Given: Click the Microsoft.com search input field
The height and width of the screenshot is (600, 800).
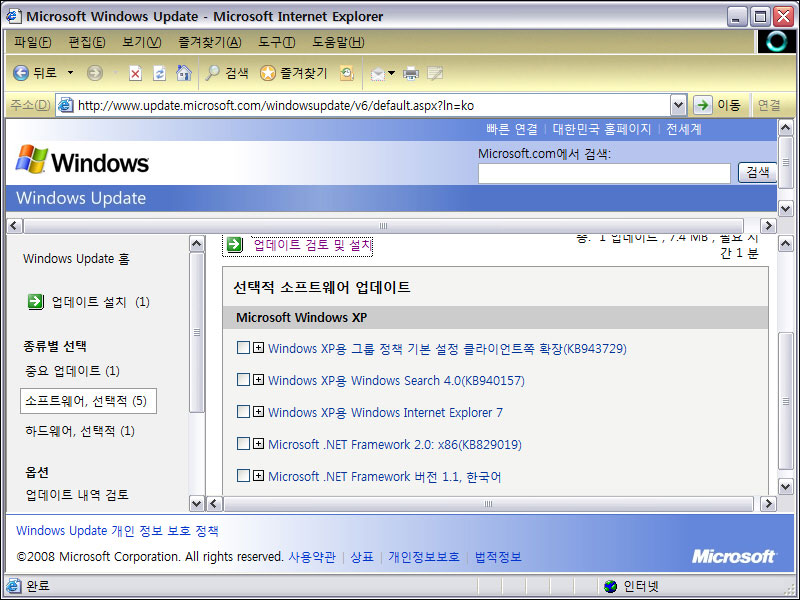Looking at the screenshot, I should (x=604, y=173).
